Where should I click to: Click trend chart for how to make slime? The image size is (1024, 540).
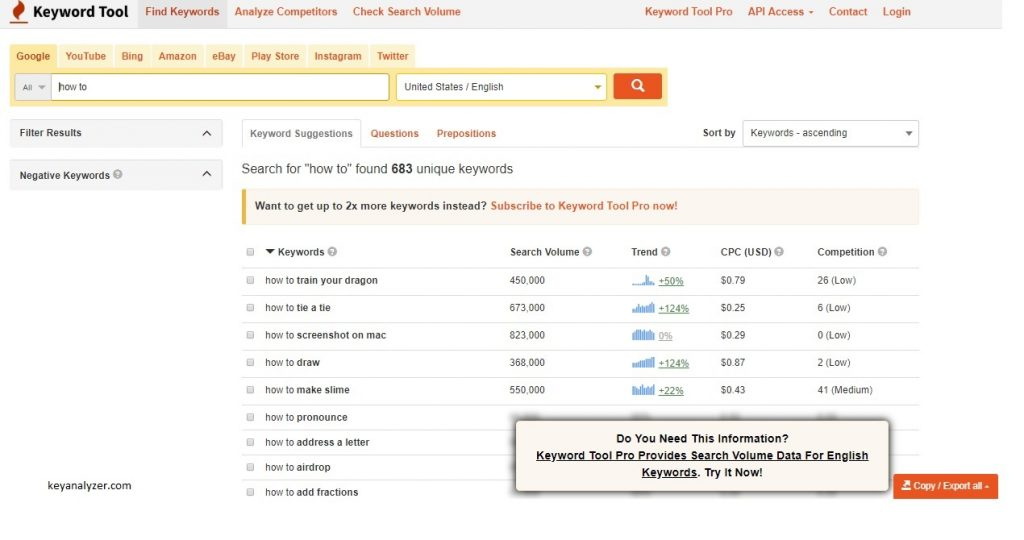[x=643, y=390]
